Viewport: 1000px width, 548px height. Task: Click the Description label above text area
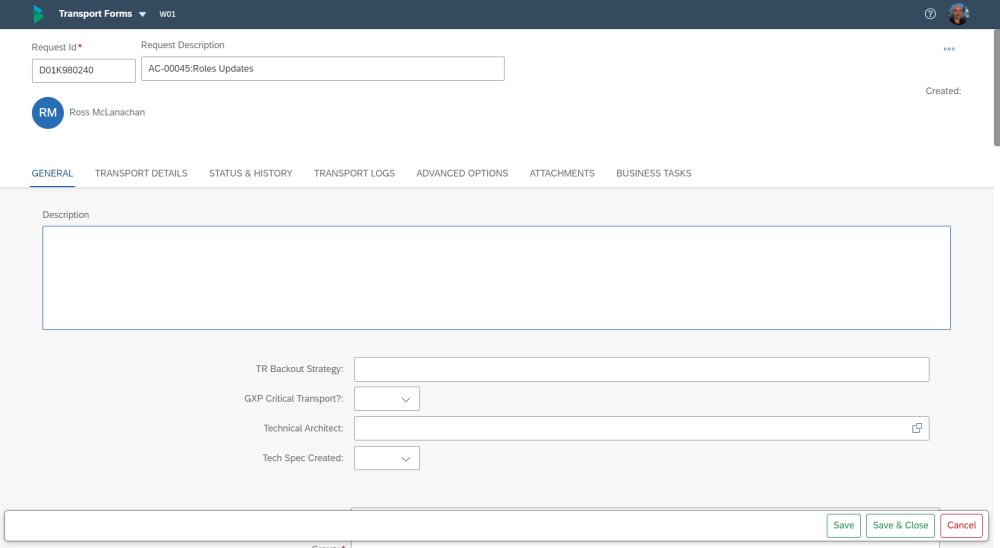(x=66, y=215)
